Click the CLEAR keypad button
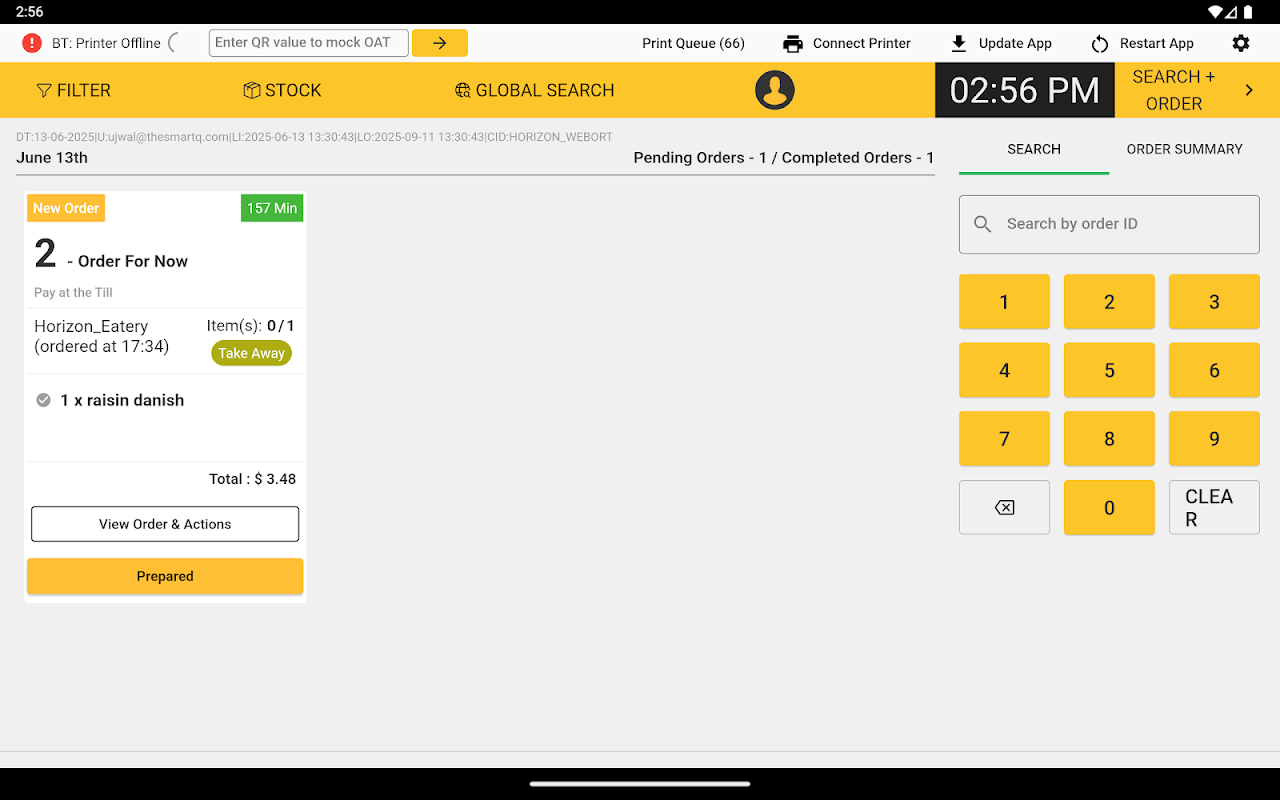The height and width of the screenshot is (800, 1280). pos(1214,507)
